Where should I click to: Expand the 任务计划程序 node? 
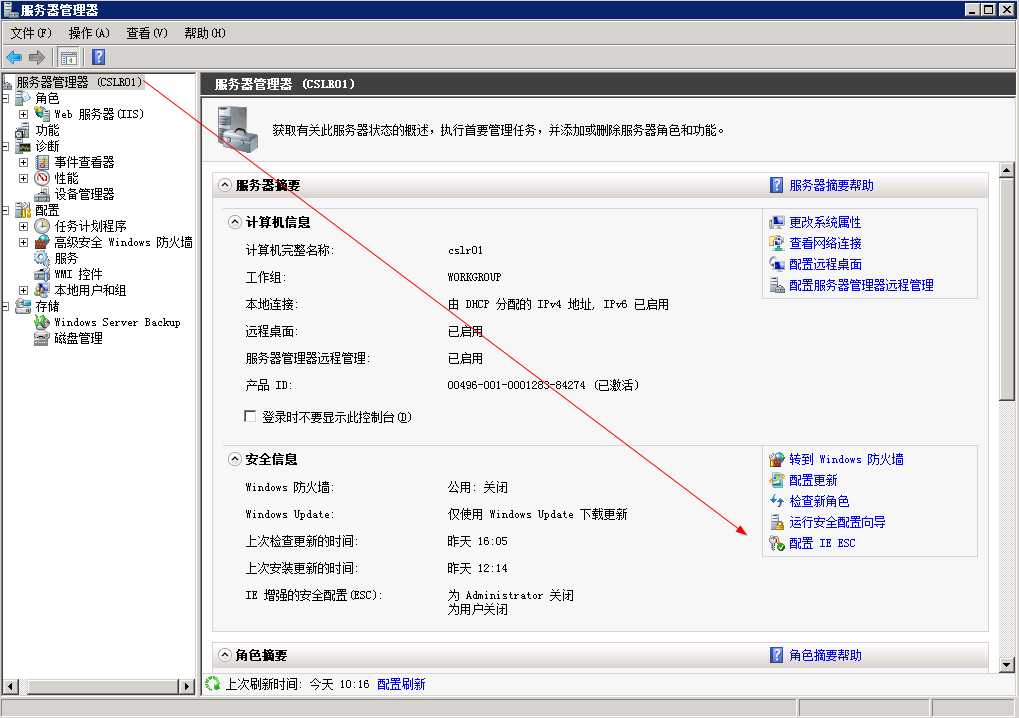pos(23,226)
